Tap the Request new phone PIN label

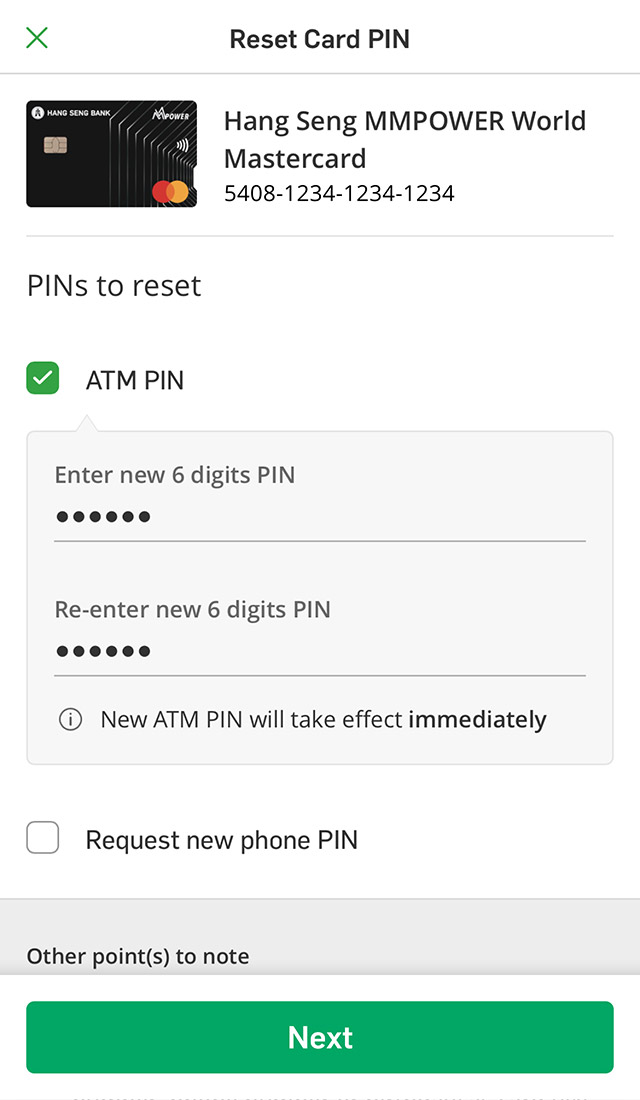click(x=221, y=840)
